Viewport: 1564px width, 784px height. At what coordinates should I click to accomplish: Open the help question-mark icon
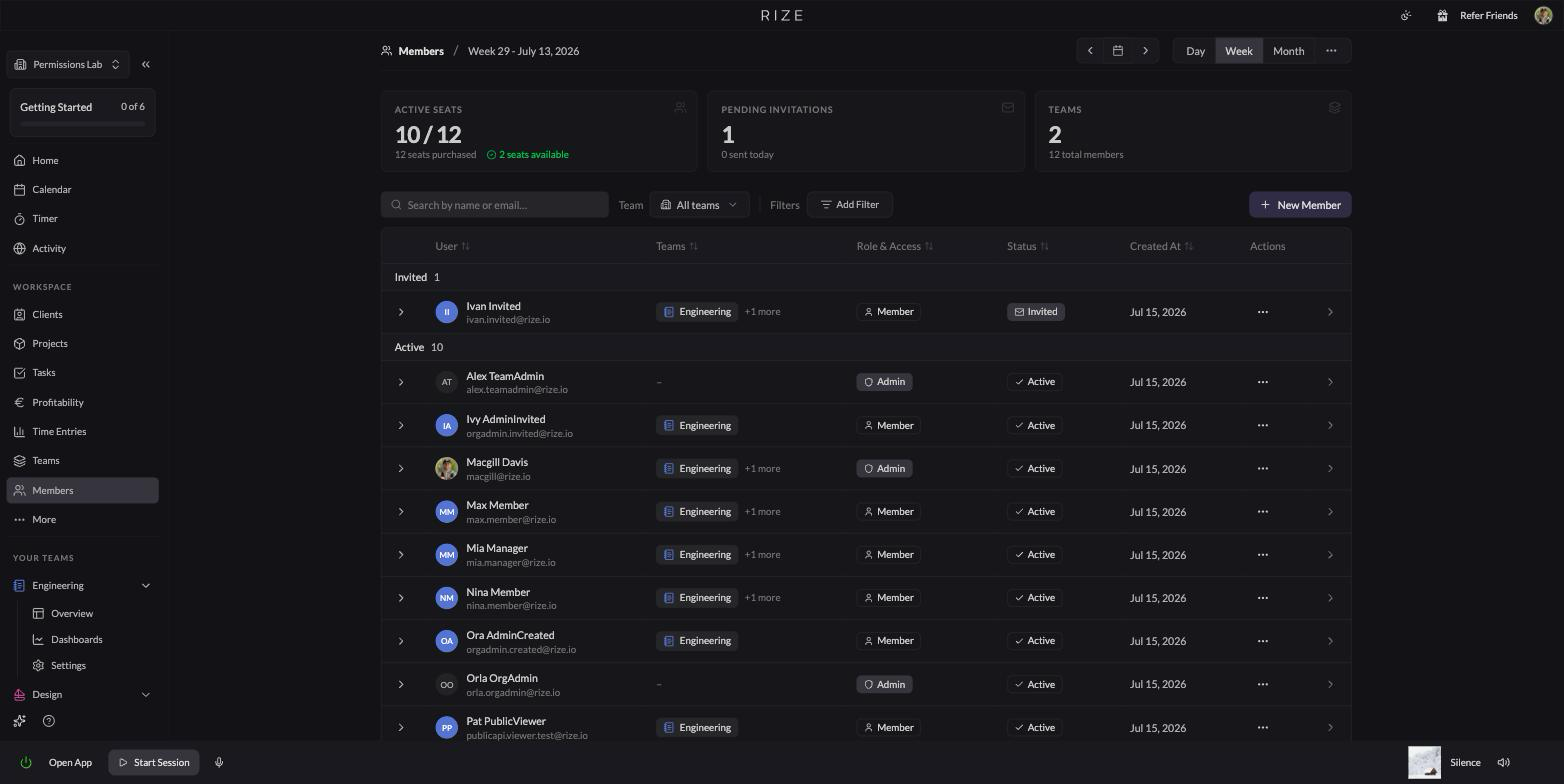pyautogui.click(x=49, y=721)
